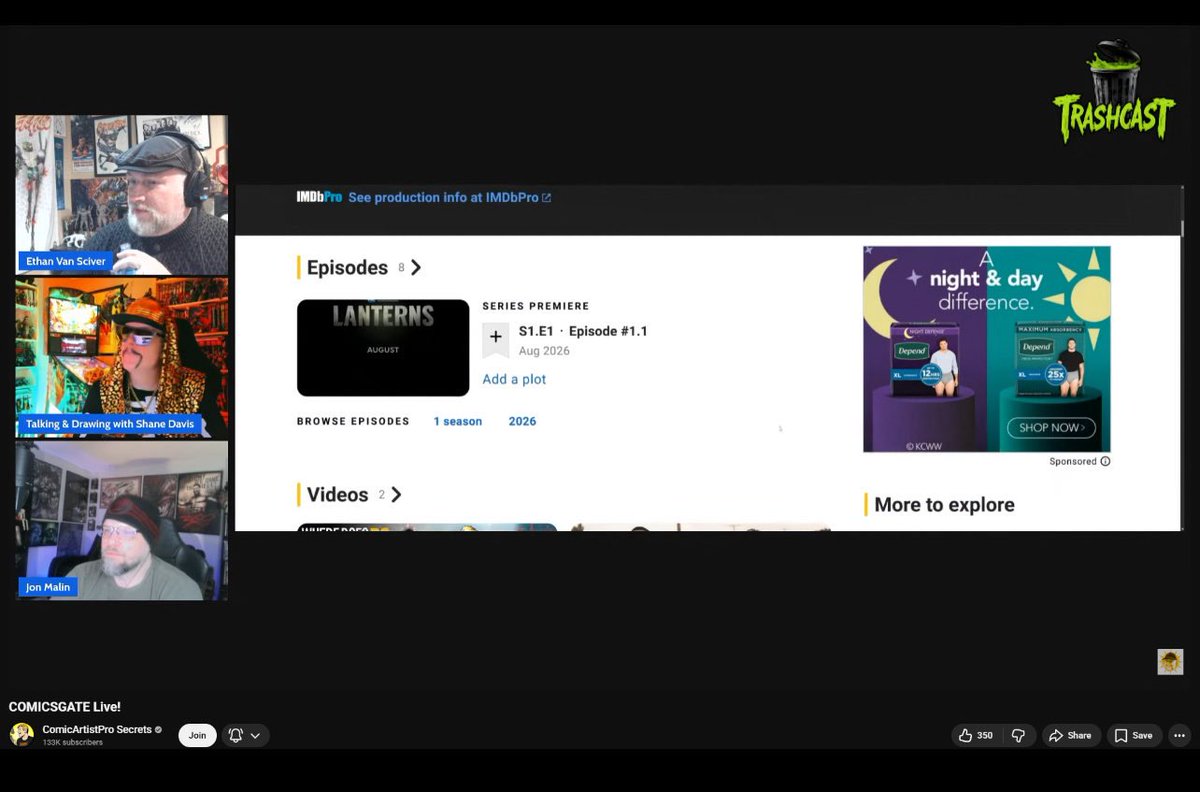Click Jon Malin webcam feed
Viewport: 1200px width, 792px height.
click(122, 520)
